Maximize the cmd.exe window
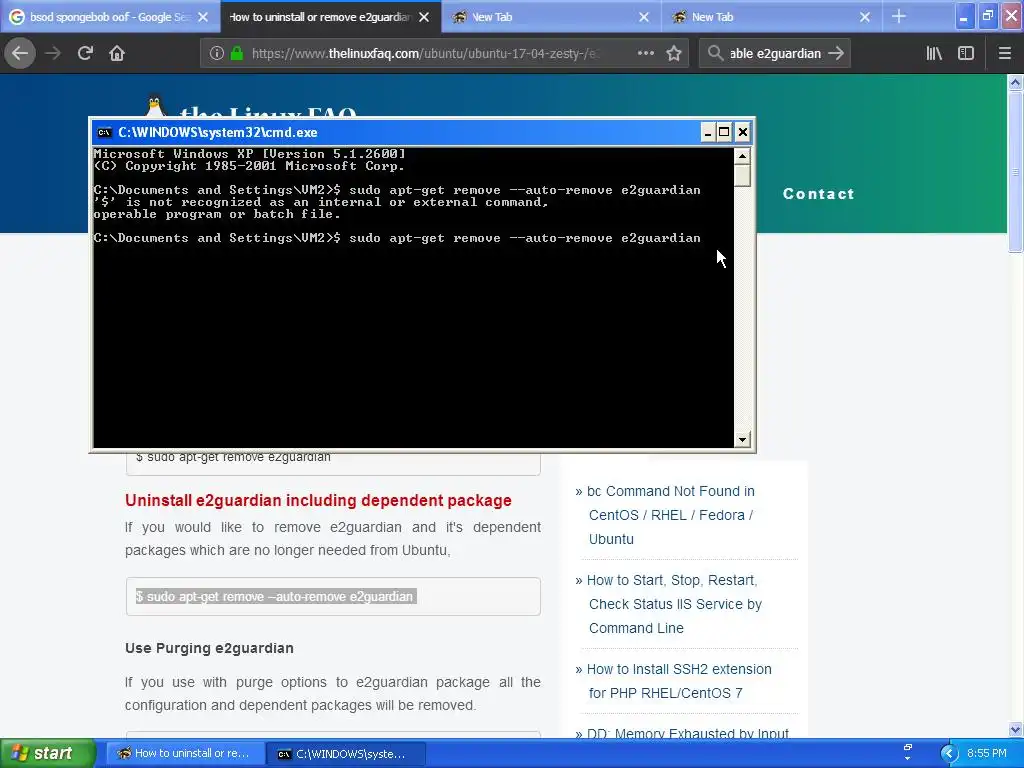Viewport: 1024px width, 768px height. [724, 133]
